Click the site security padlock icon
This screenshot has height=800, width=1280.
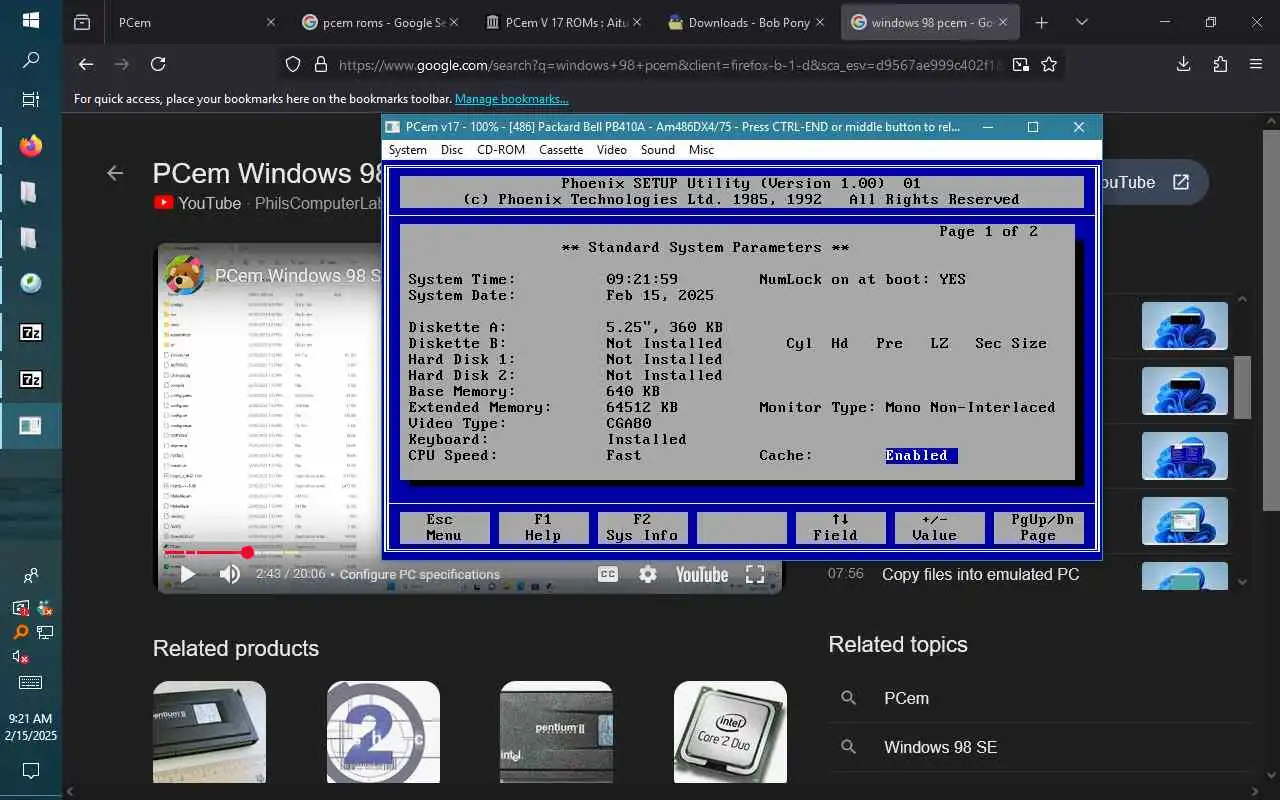point(321,64)
